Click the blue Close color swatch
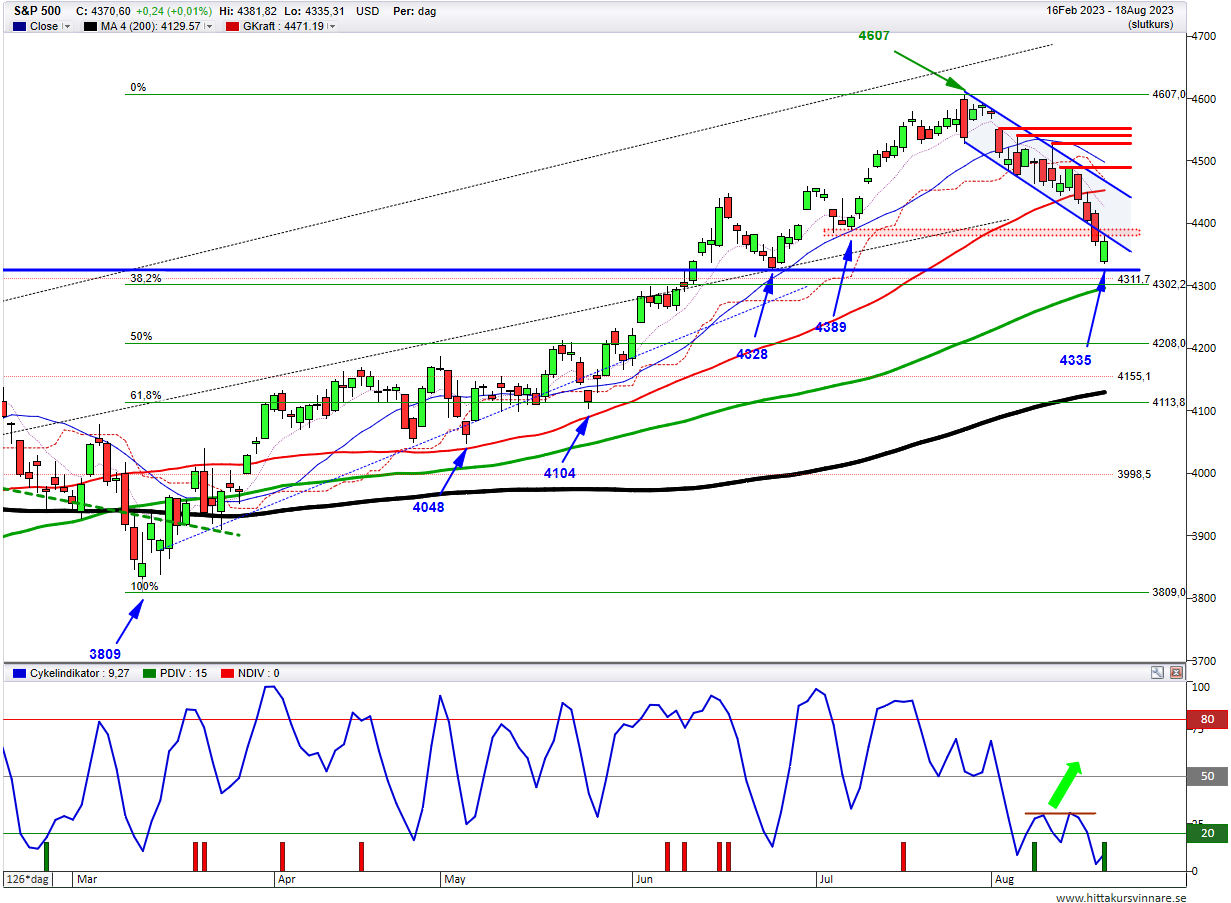The width and height of the screenshot is (1231, 903). (19, 27)
